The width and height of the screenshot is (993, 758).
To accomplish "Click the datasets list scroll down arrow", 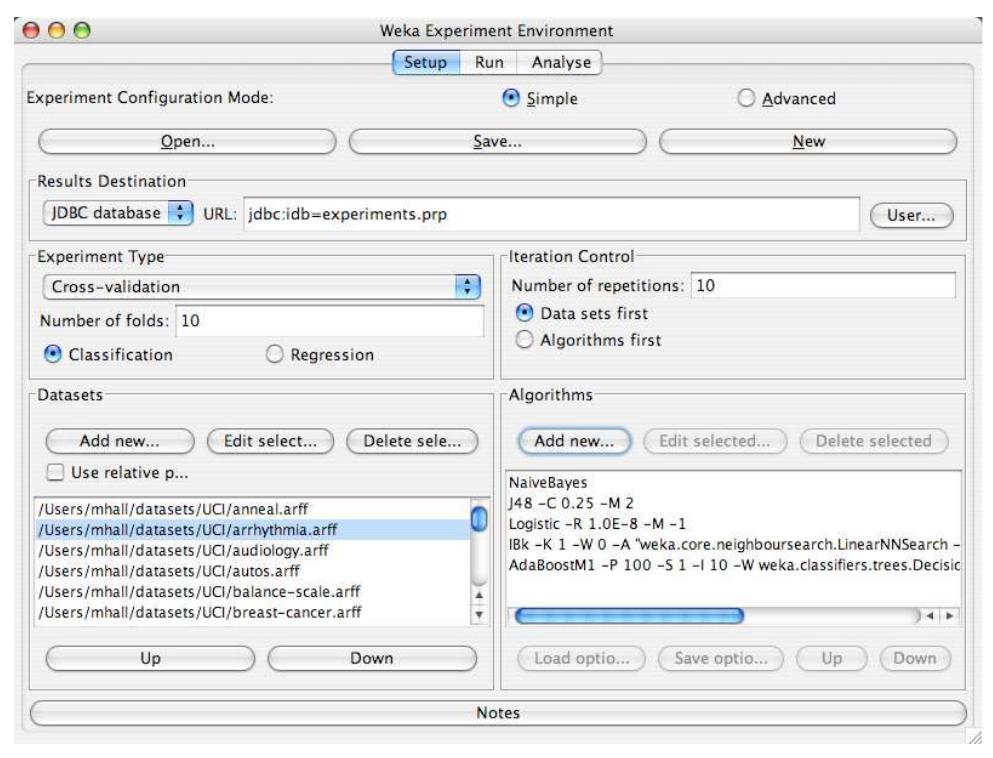I will [x=479, y=614].
